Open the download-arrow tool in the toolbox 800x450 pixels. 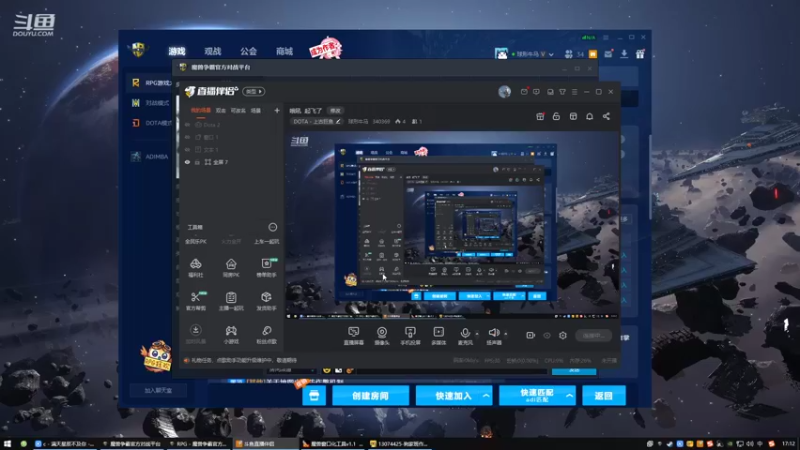(195, 334)
